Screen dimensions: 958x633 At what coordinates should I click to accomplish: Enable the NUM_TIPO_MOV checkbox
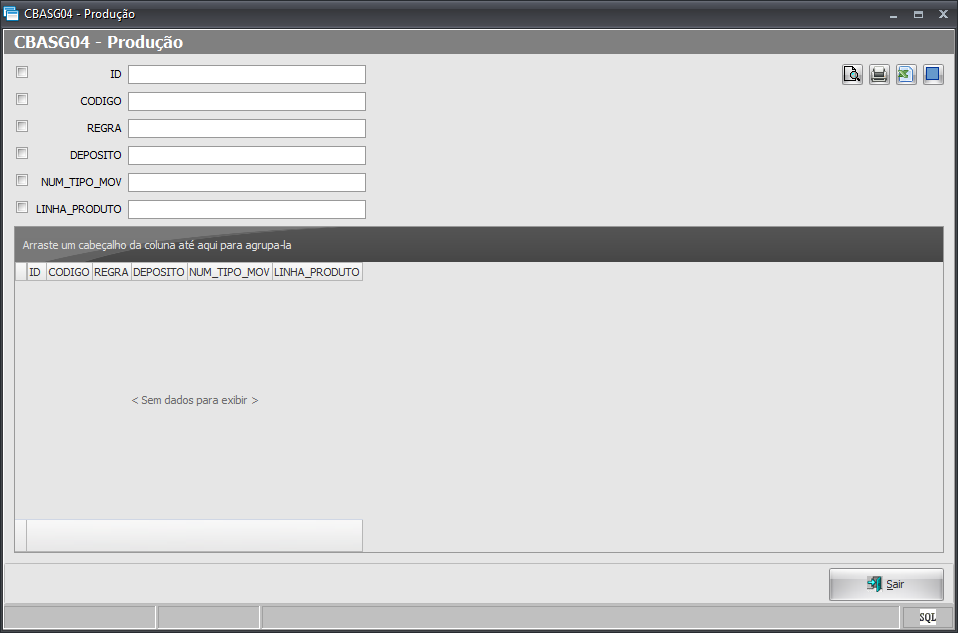(22, 180)
